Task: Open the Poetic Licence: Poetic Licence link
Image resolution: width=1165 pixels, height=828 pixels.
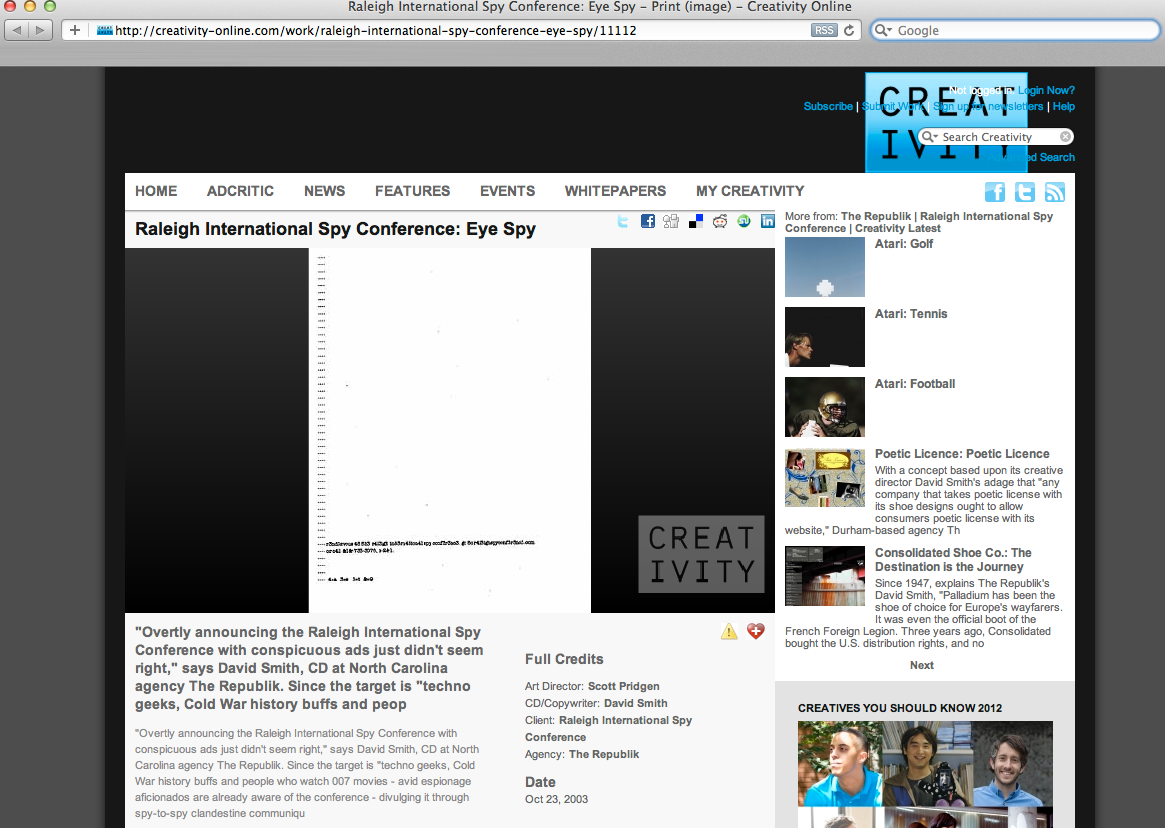Action: point(962,453)
